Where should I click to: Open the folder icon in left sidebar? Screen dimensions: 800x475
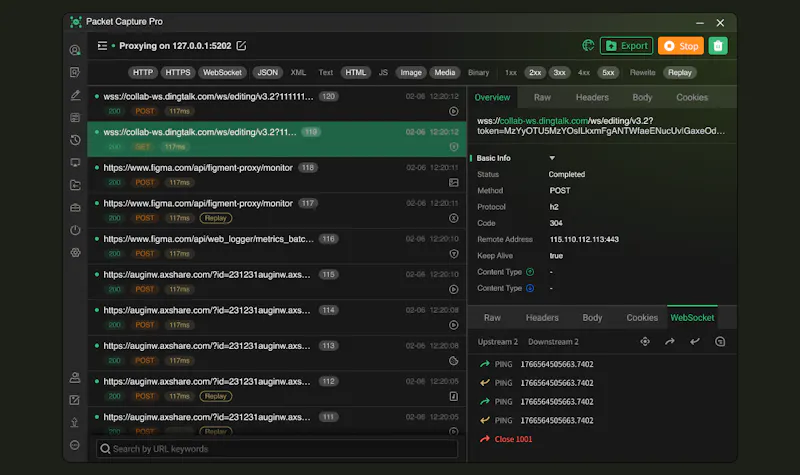click(x=75, y=185)
